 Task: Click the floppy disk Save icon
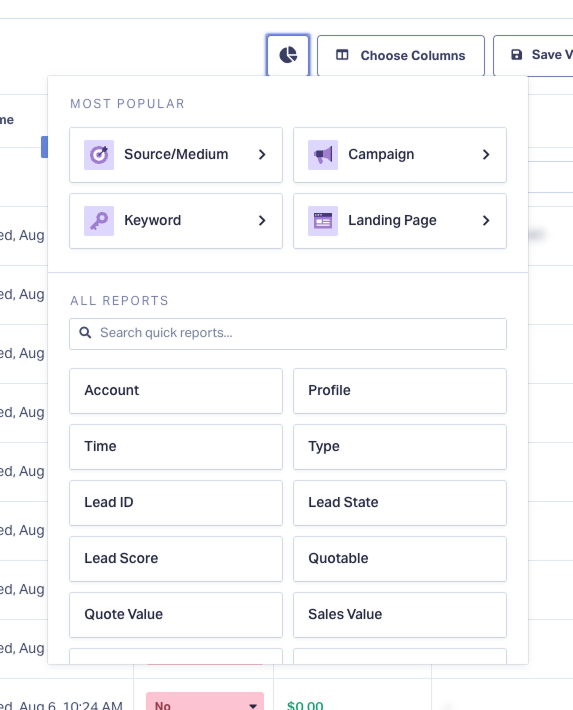[516, 55]
